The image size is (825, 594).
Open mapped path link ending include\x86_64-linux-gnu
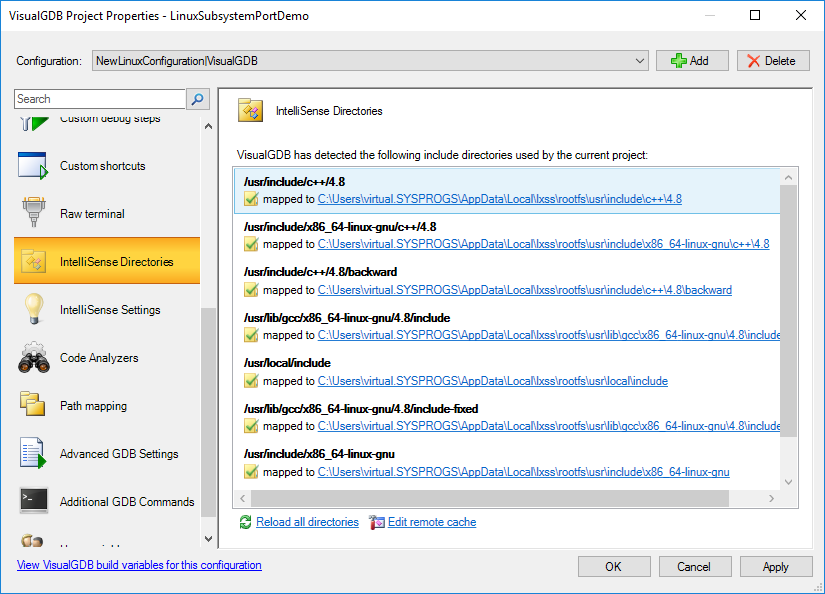(x=524, y=472)
